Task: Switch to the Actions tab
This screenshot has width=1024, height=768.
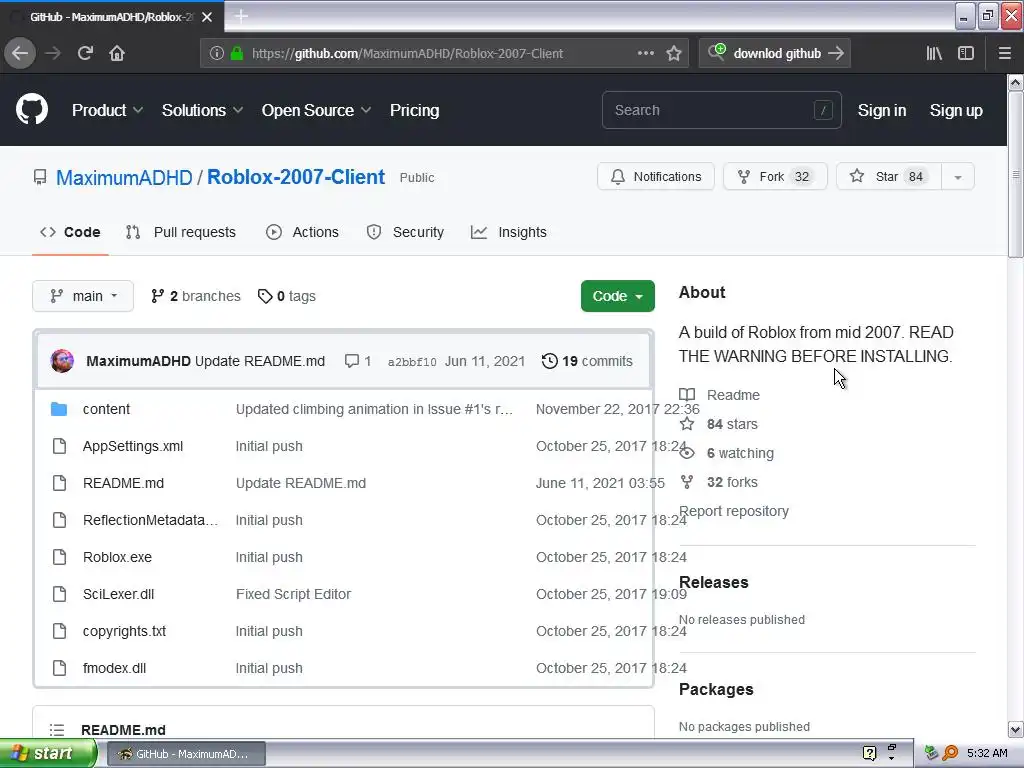Action: 302,232
